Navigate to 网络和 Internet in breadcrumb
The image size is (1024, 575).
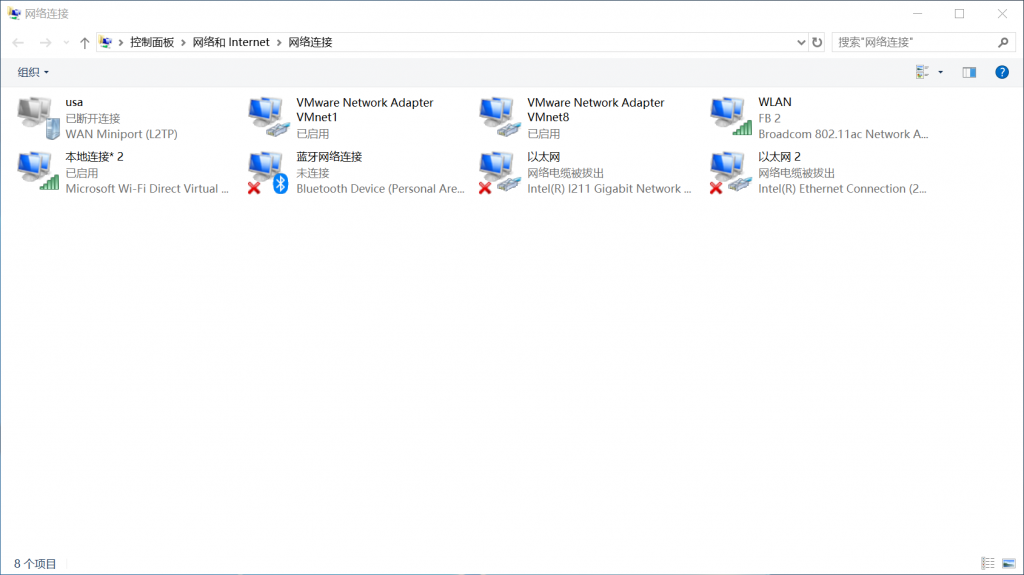click(231, 43)
